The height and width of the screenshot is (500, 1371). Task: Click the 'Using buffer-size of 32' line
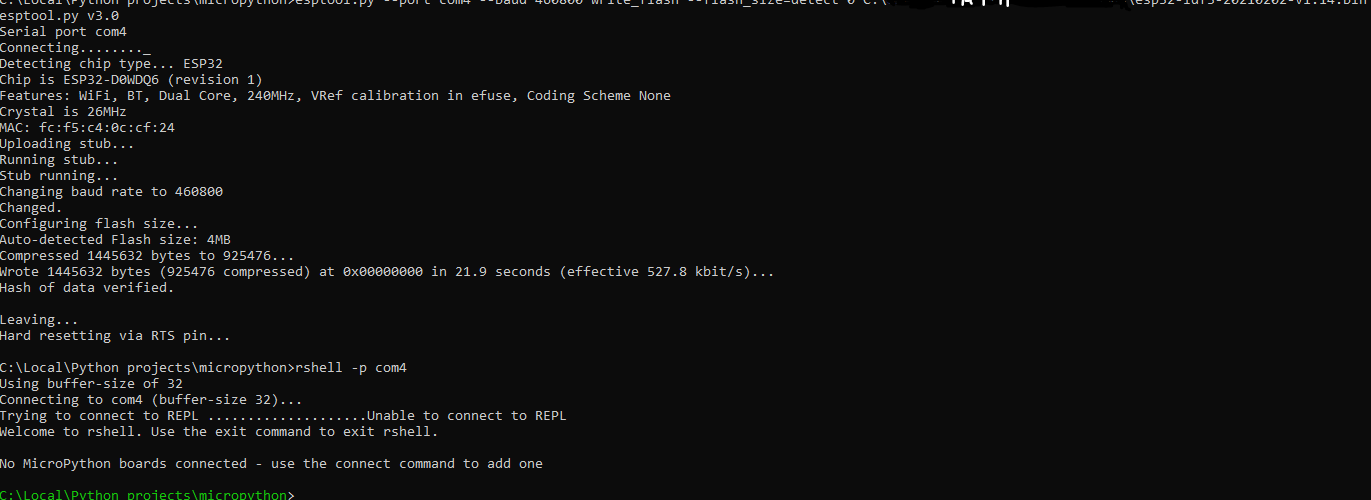92,384
